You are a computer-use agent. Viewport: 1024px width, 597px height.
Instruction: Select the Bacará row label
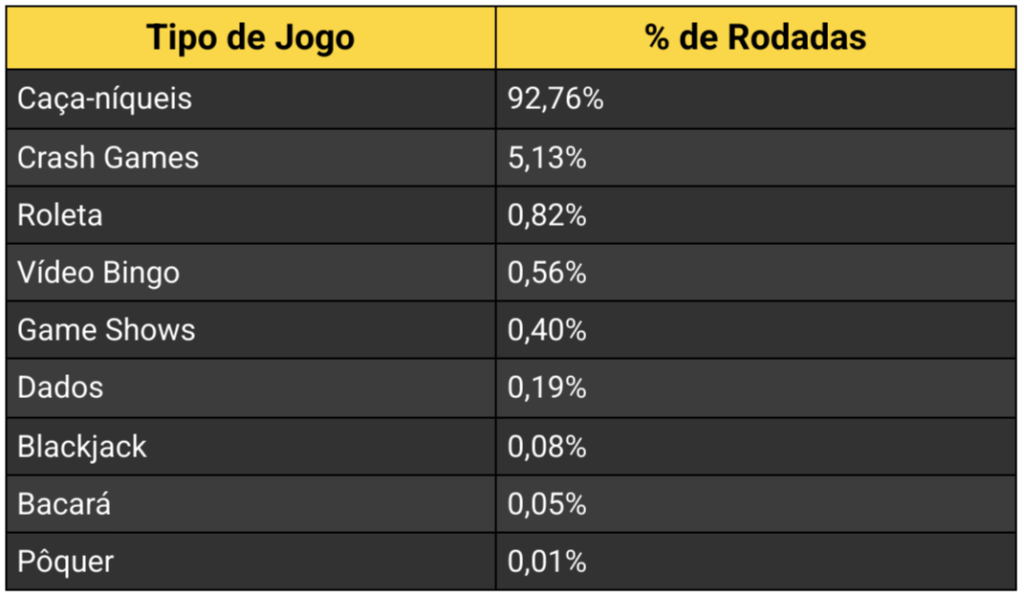point(64,504)
